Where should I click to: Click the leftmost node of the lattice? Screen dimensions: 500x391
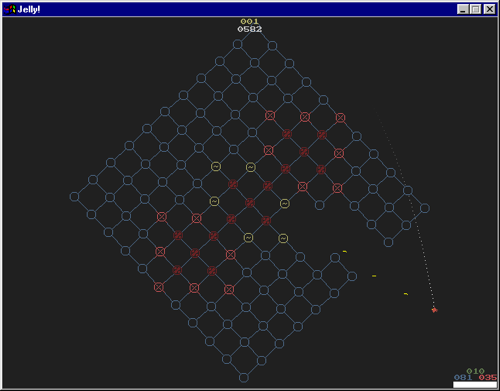(x=74, y=197)
